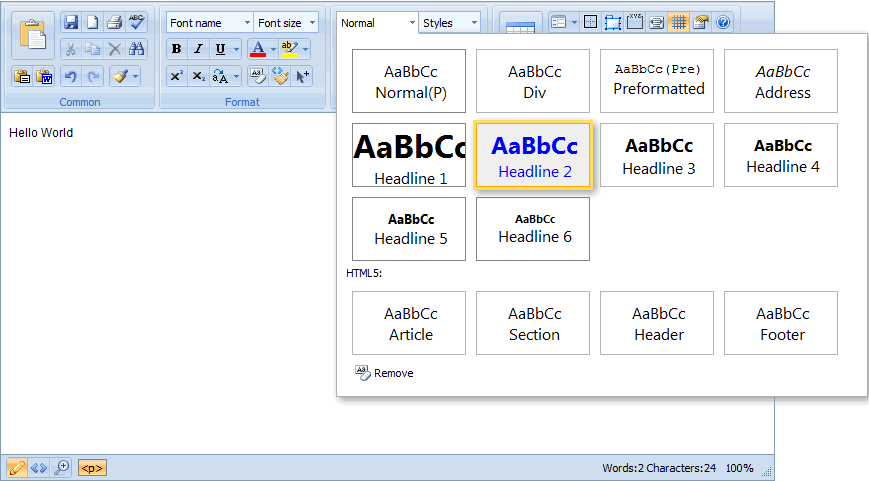Click the Undo arrow icon
Image resolution: width=869 pixels, height=481 pixels.
click(x=70, y=76)
